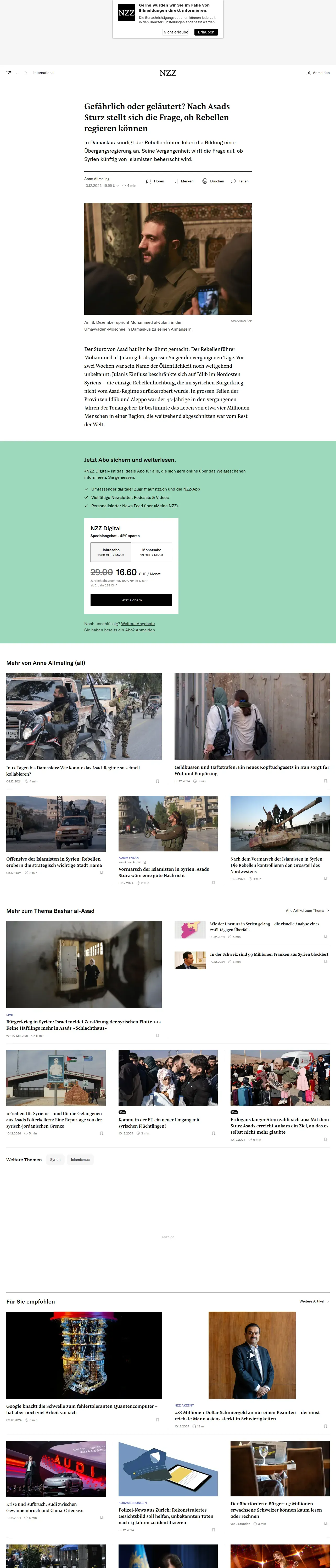Viewport: 336px width, 1568px height.
Task: Bookmark '228 Millionen Dollar Schmiergeld' article
Action: 325,1426
